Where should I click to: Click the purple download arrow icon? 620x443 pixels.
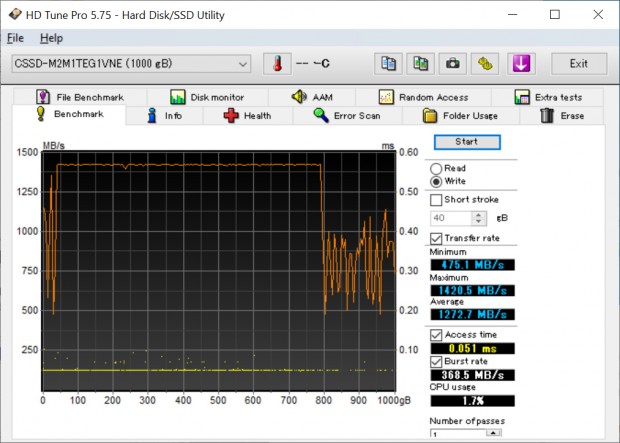coord(522,64)
